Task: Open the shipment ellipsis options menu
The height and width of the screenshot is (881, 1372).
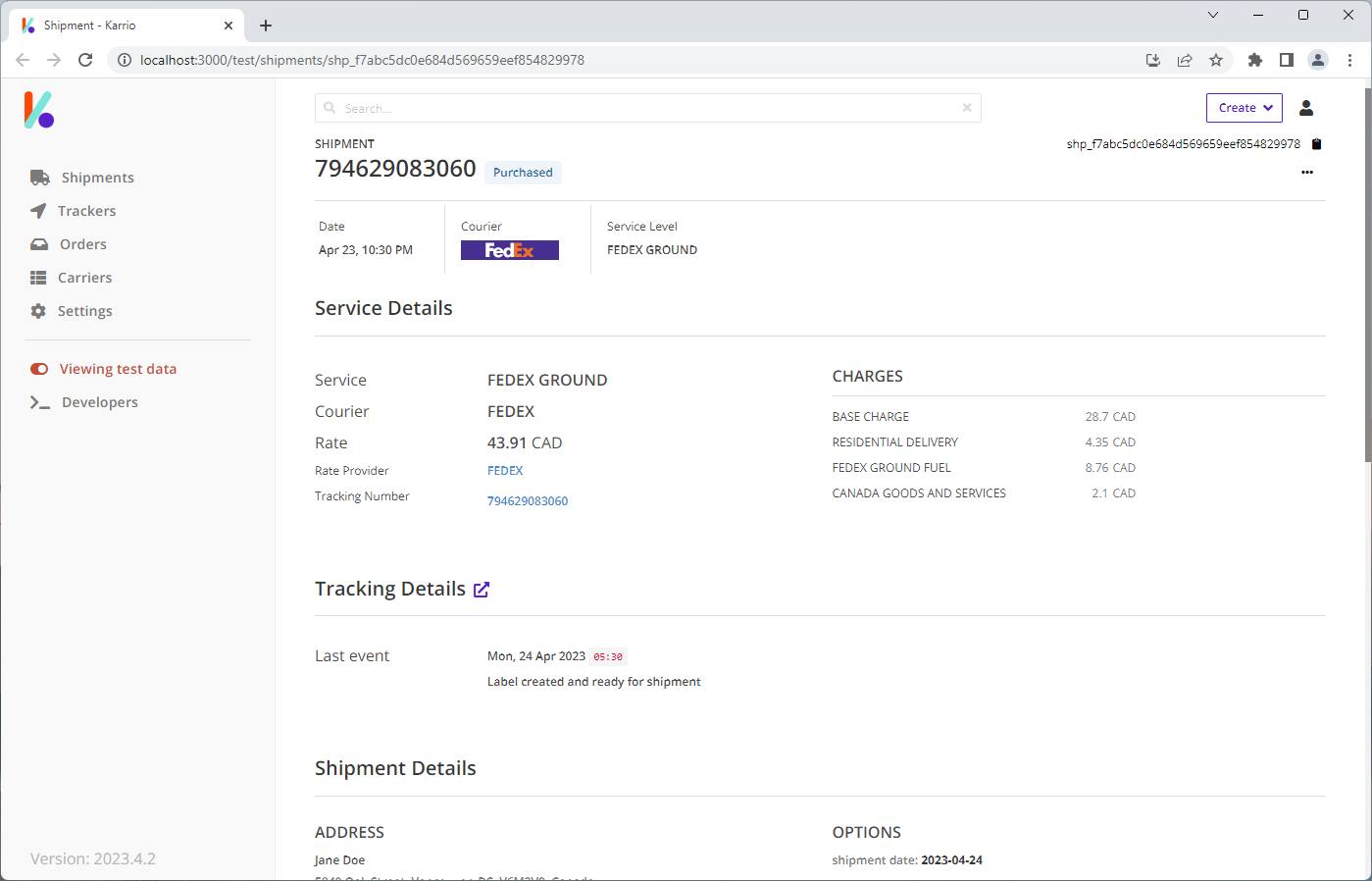Action: pos(1307,173)
